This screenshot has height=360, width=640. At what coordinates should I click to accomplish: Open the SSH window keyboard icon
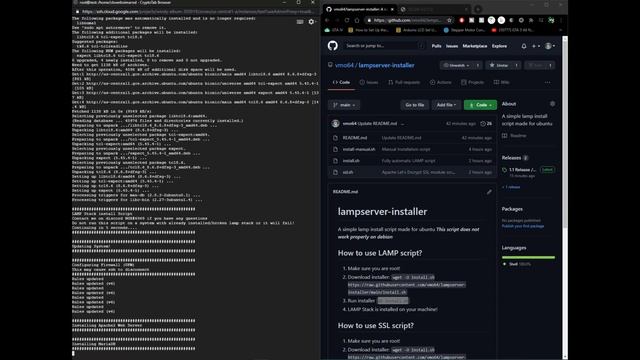300,22
